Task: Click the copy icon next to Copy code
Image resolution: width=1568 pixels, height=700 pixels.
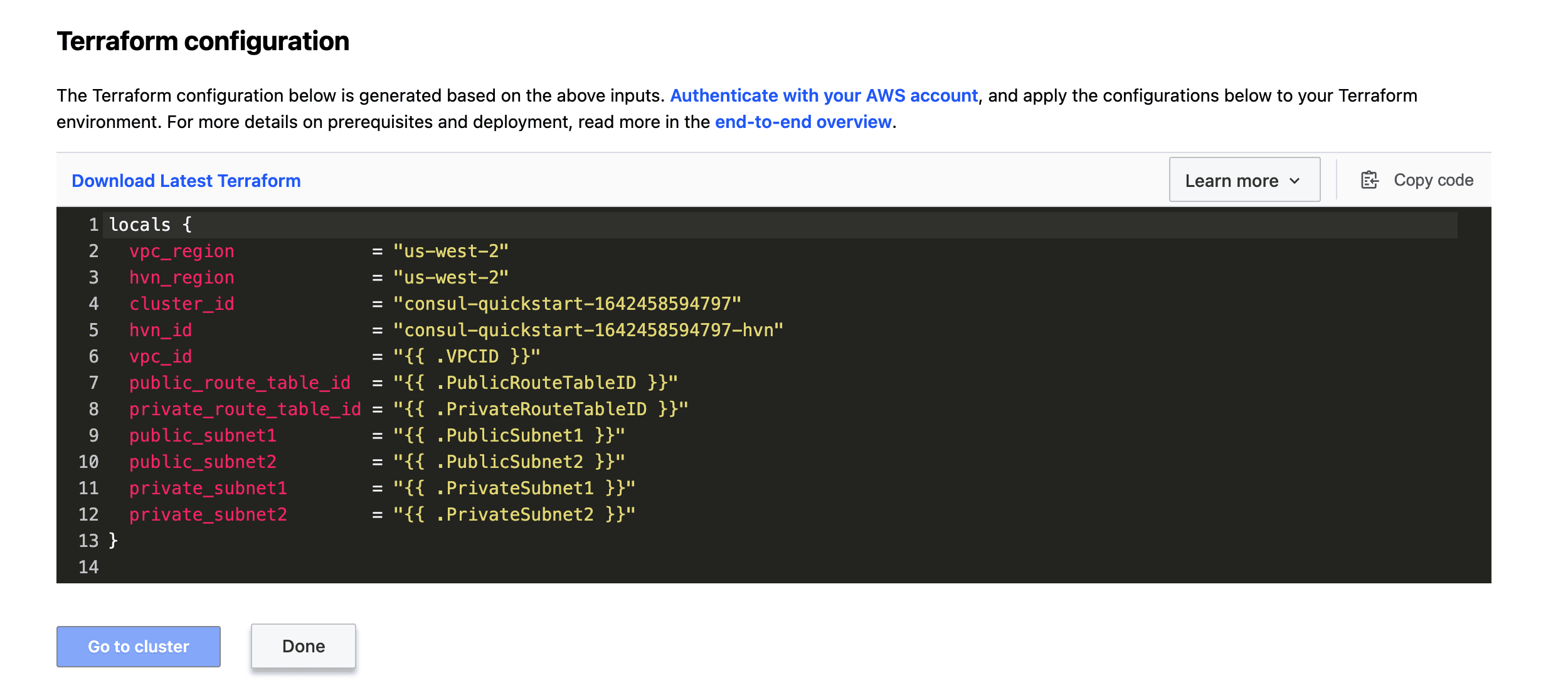Action: (x=1369, y=180)
